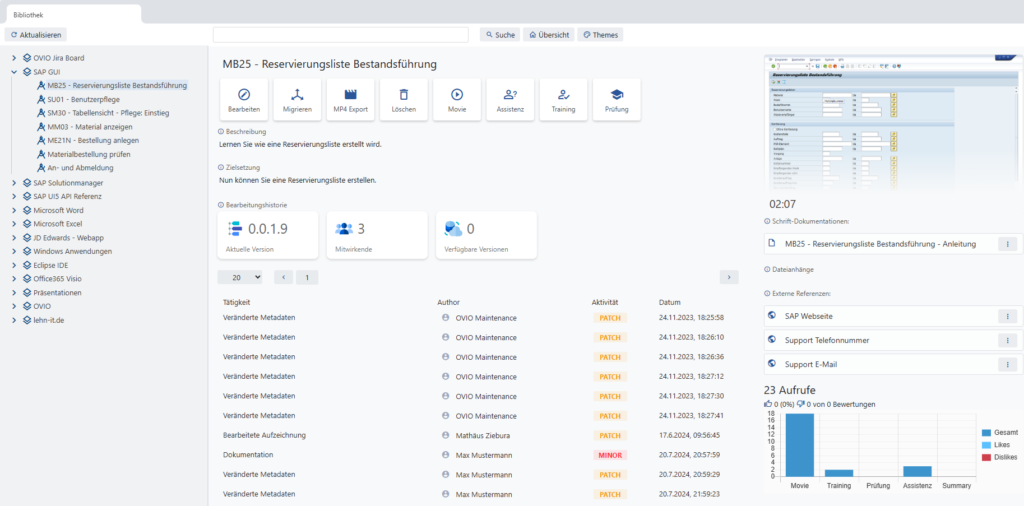Open options menu for MB25 Anleitung document
1024x506 pixels.
[x=1007, y=244]
